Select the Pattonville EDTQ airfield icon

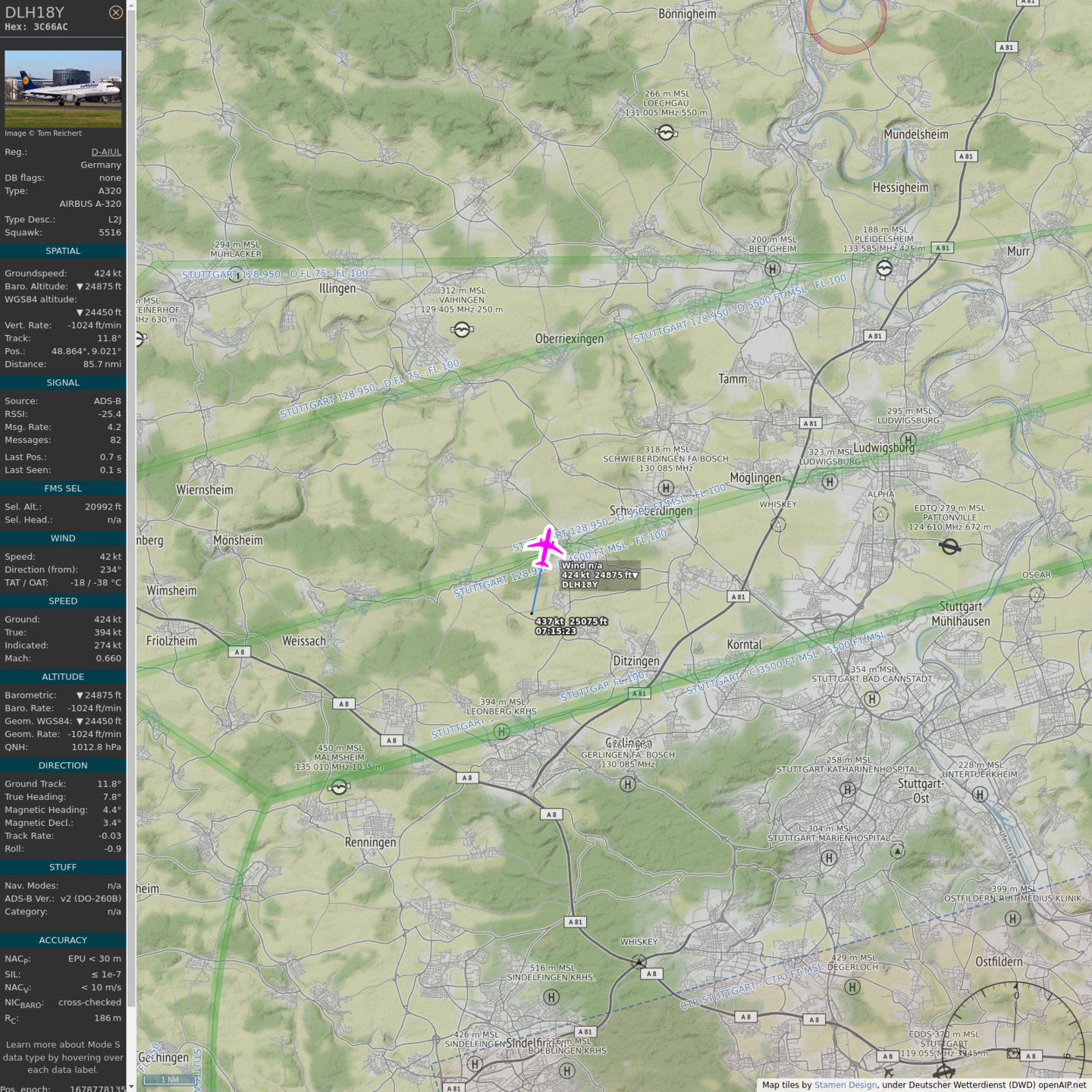pos(949,546)
